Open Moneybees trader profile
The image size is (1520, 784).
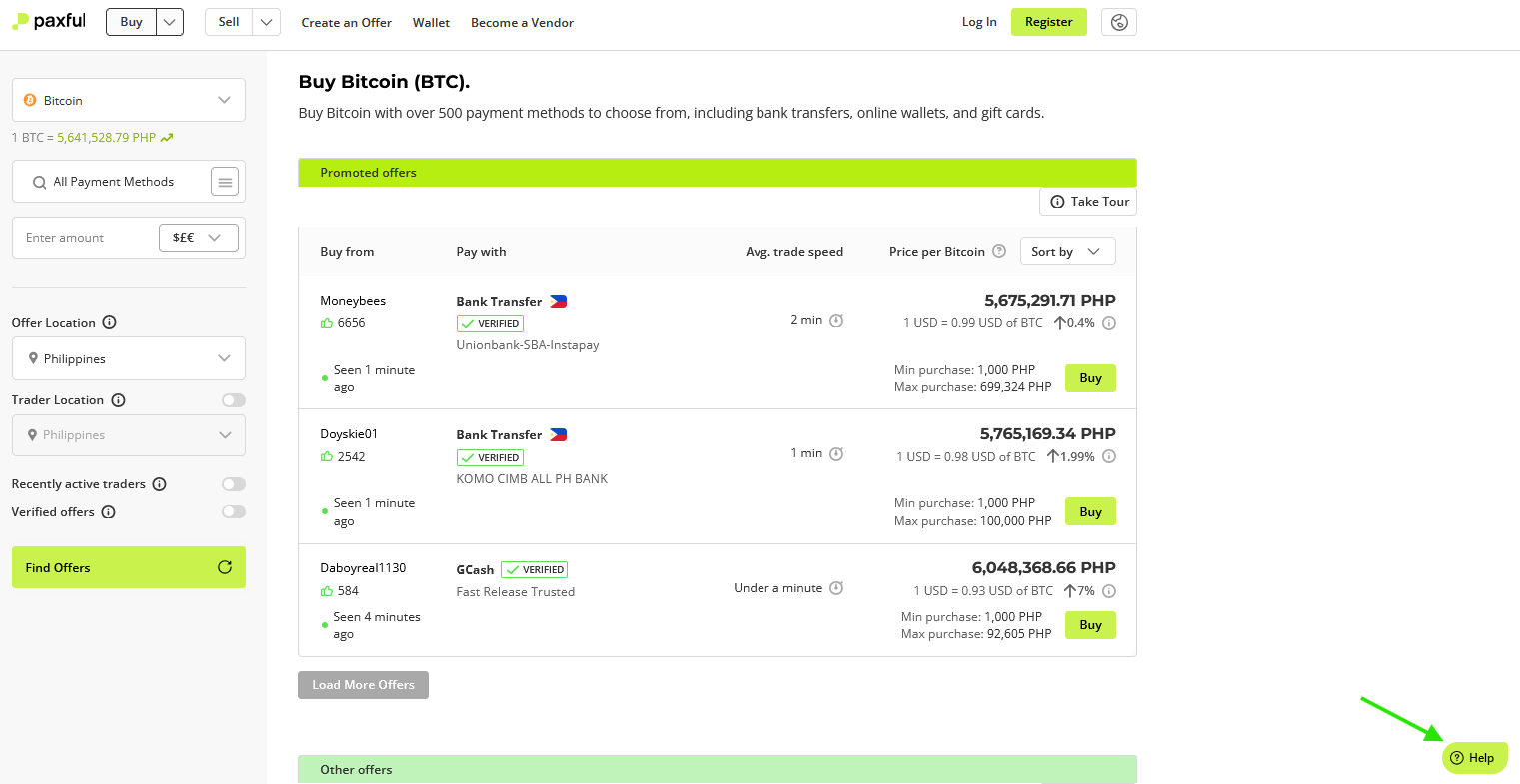(x=353, y=300)
